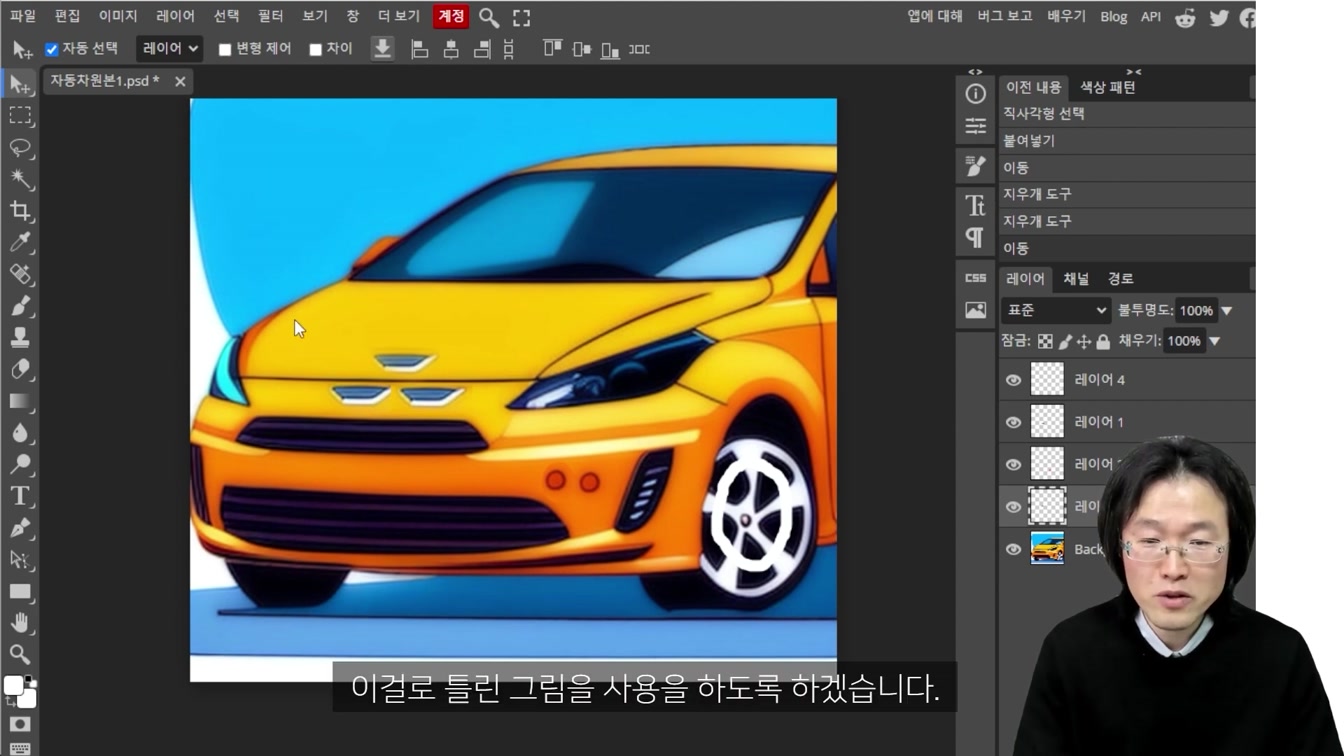Image resolution: width=1344 pixels, height=756 pixels.
Task: Toggle lock transparent pixels checkerboard icon
Action: tap(1045, 342)
